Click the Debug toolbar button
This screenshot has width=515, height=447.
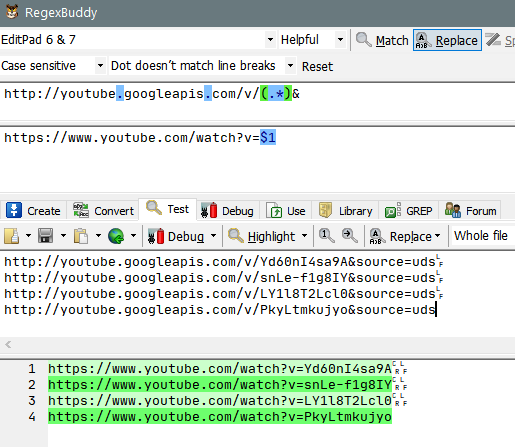[176, 236]
